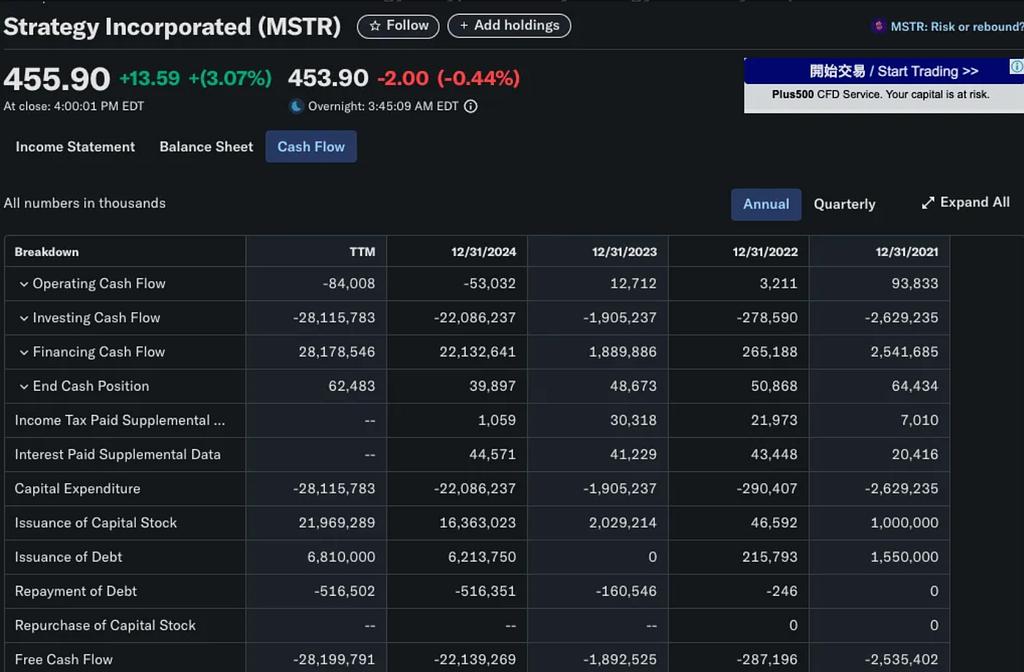Expand the Financing Cash Flow row
This screenshot has width=1024, height=672.
pyautogui.click(x=24, y=353)
